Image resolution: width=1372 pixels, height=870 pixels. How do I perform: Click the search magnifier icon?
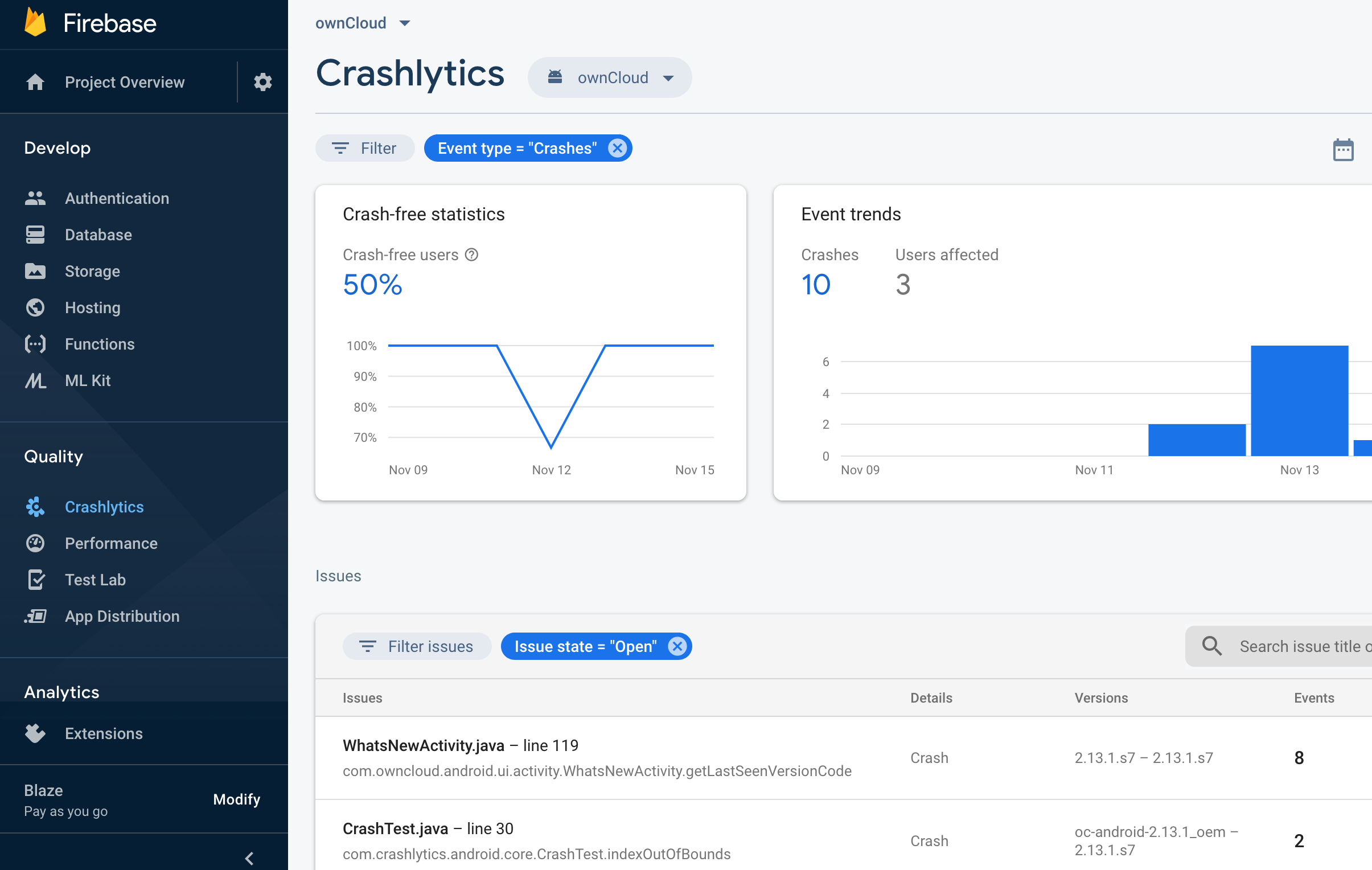1211,646
